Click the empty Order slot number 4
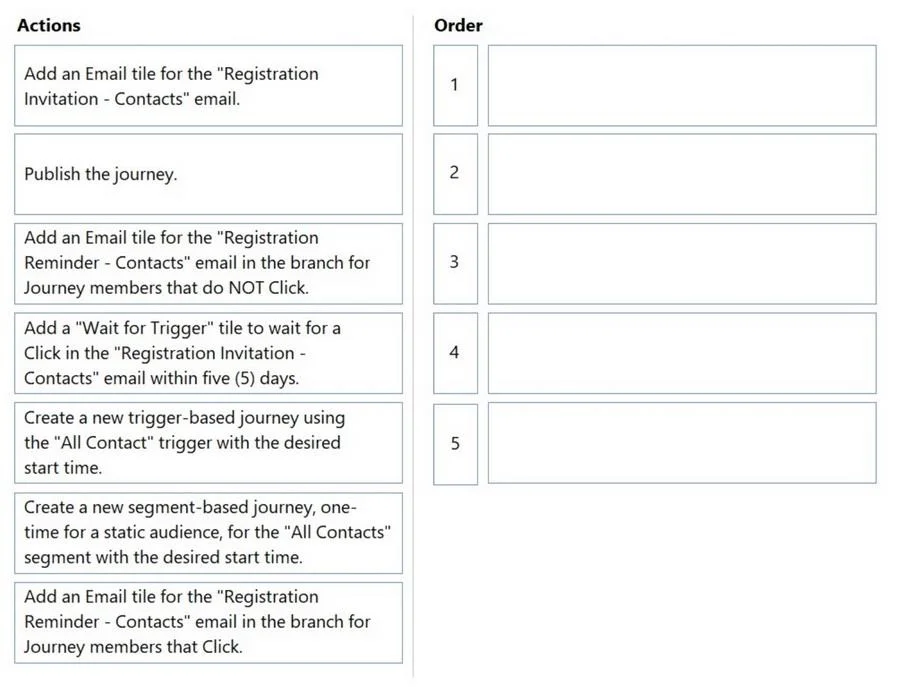The width and height of the screenshot is (900, 687). pos(682,353)
